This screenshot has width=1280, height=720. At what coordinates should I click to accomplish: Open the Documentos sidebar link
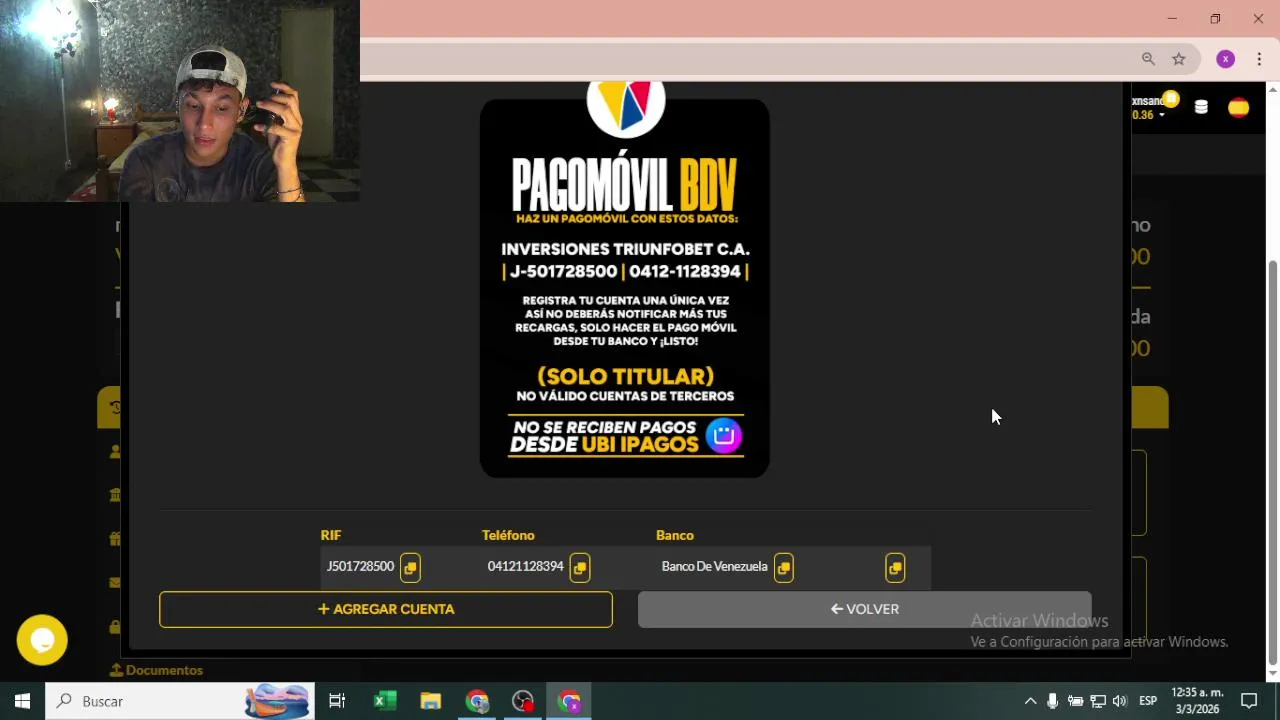click(157, 670)
